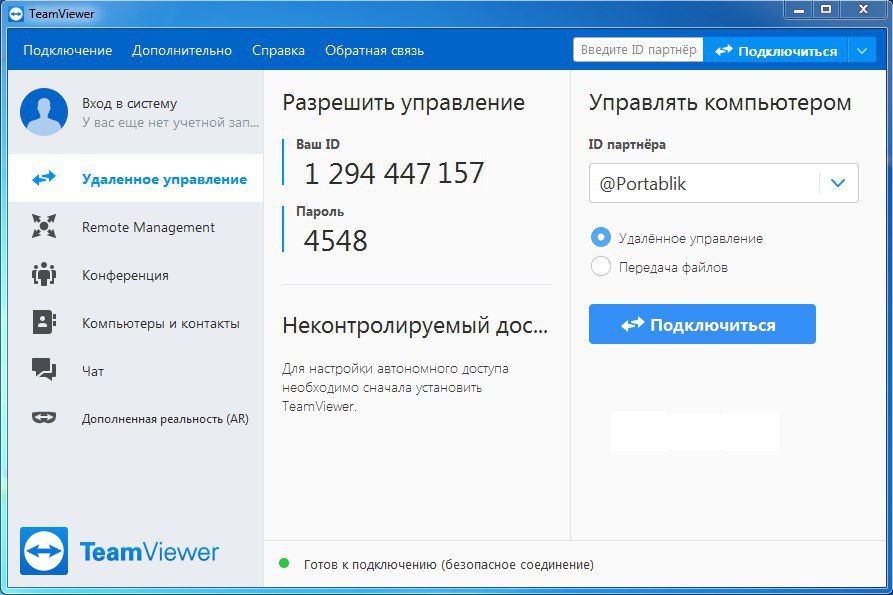Expand the partner ID dropdown arrow

tap(838, 183)
